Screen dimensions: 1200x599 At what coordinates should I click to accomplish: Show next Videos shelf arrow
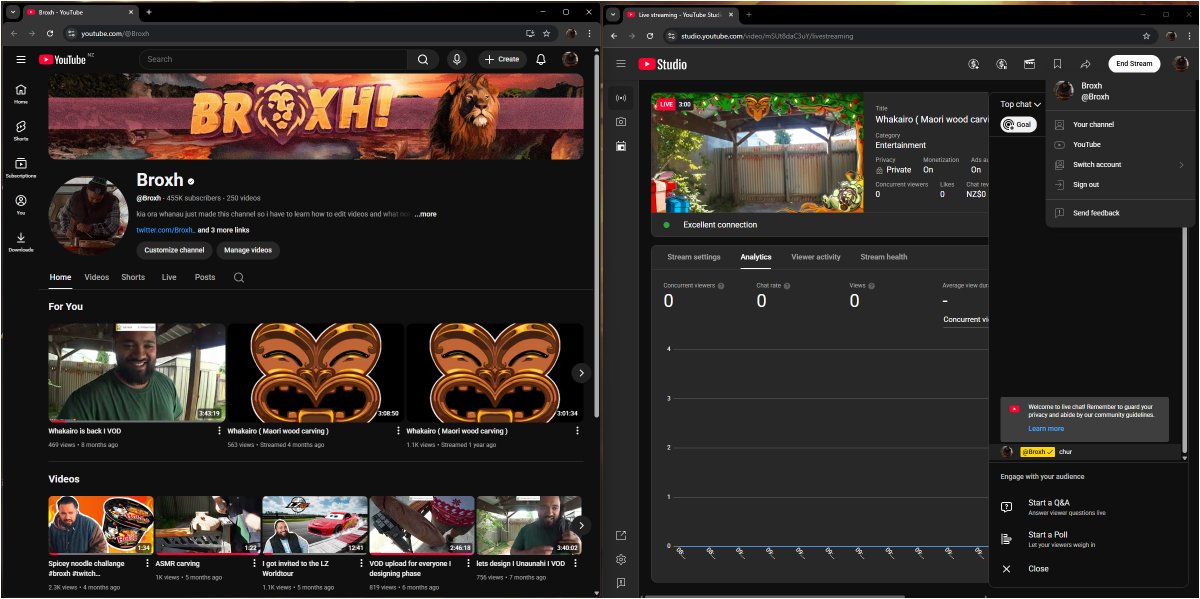(x=581, y=525)
